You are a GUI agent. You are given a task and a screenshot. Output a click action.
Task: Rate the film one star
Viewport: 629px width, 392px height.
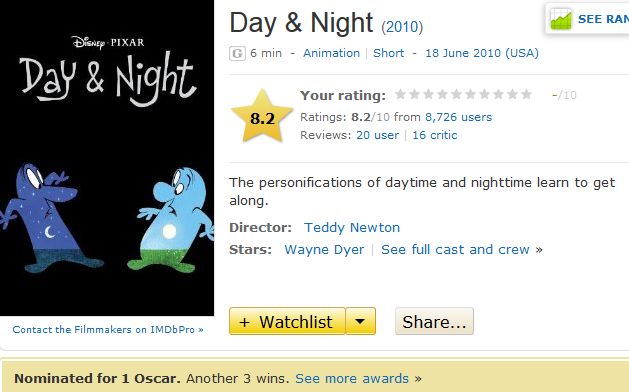pyautogui.click(x=400, y=94)
